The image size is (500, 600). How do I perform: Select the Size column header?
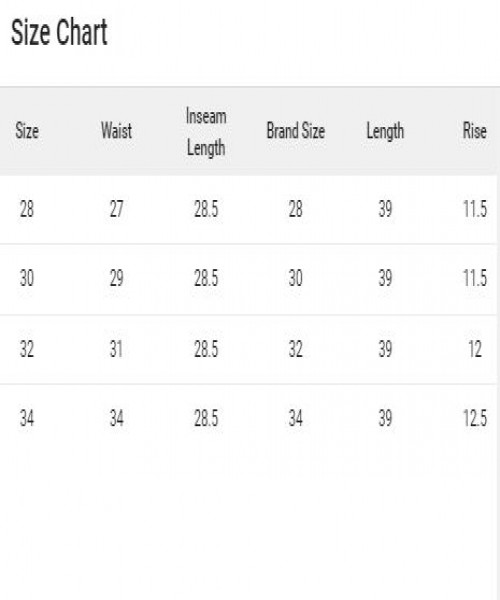tap(27, 131)
